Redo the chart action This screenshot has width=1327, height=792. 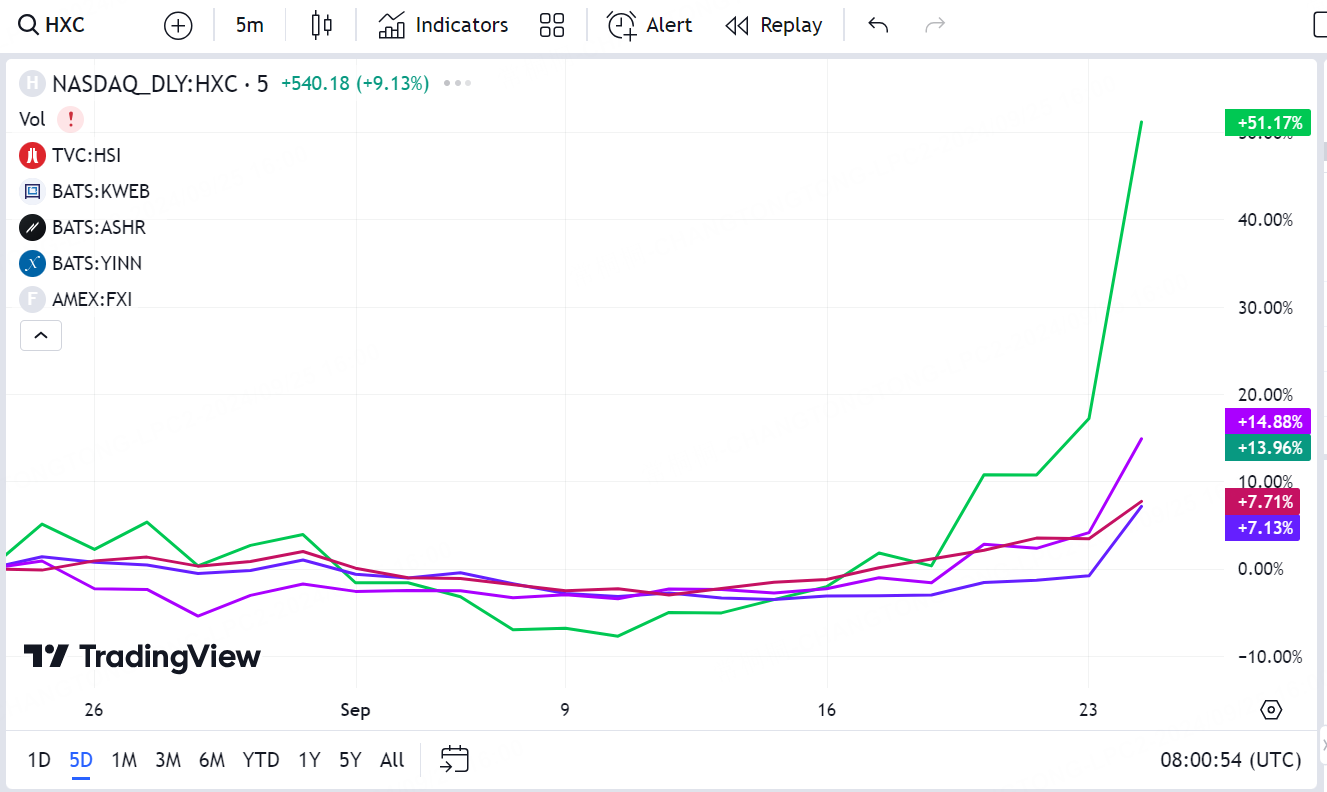click(935, 26)
